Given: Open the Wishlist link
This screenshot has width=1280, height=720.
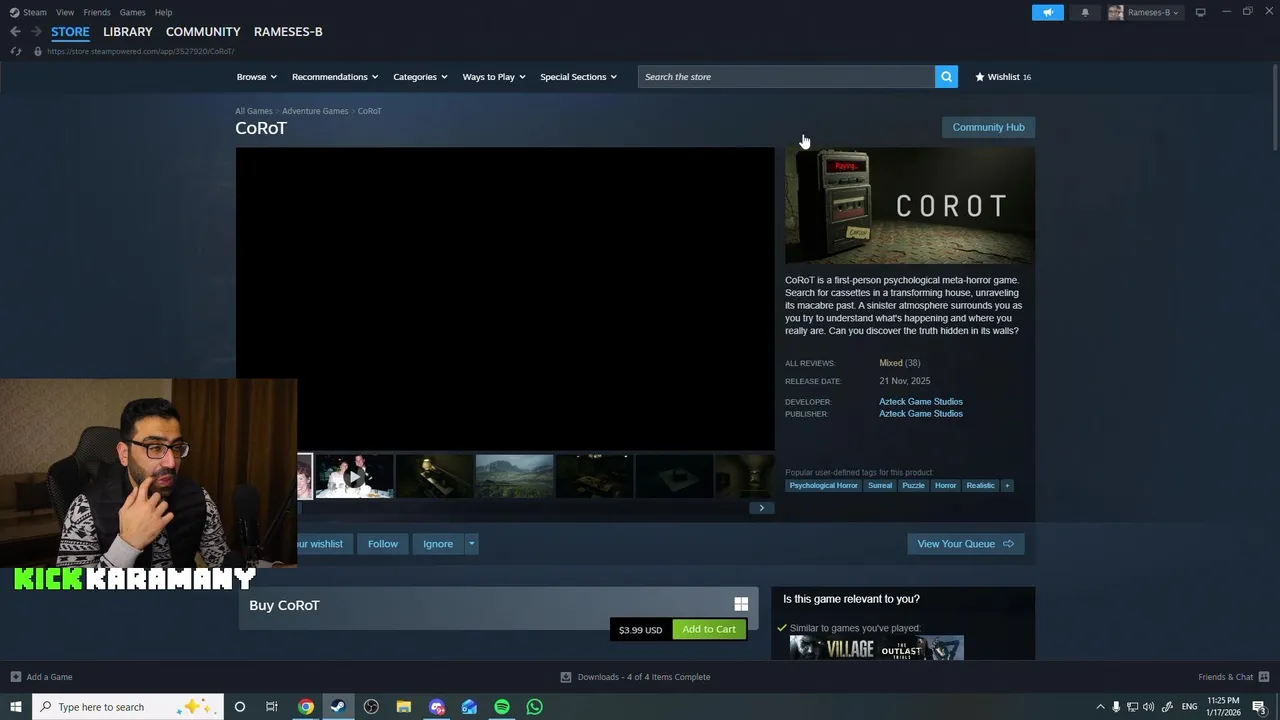Looking at the screenshot, I should [x=1003, y=77].
